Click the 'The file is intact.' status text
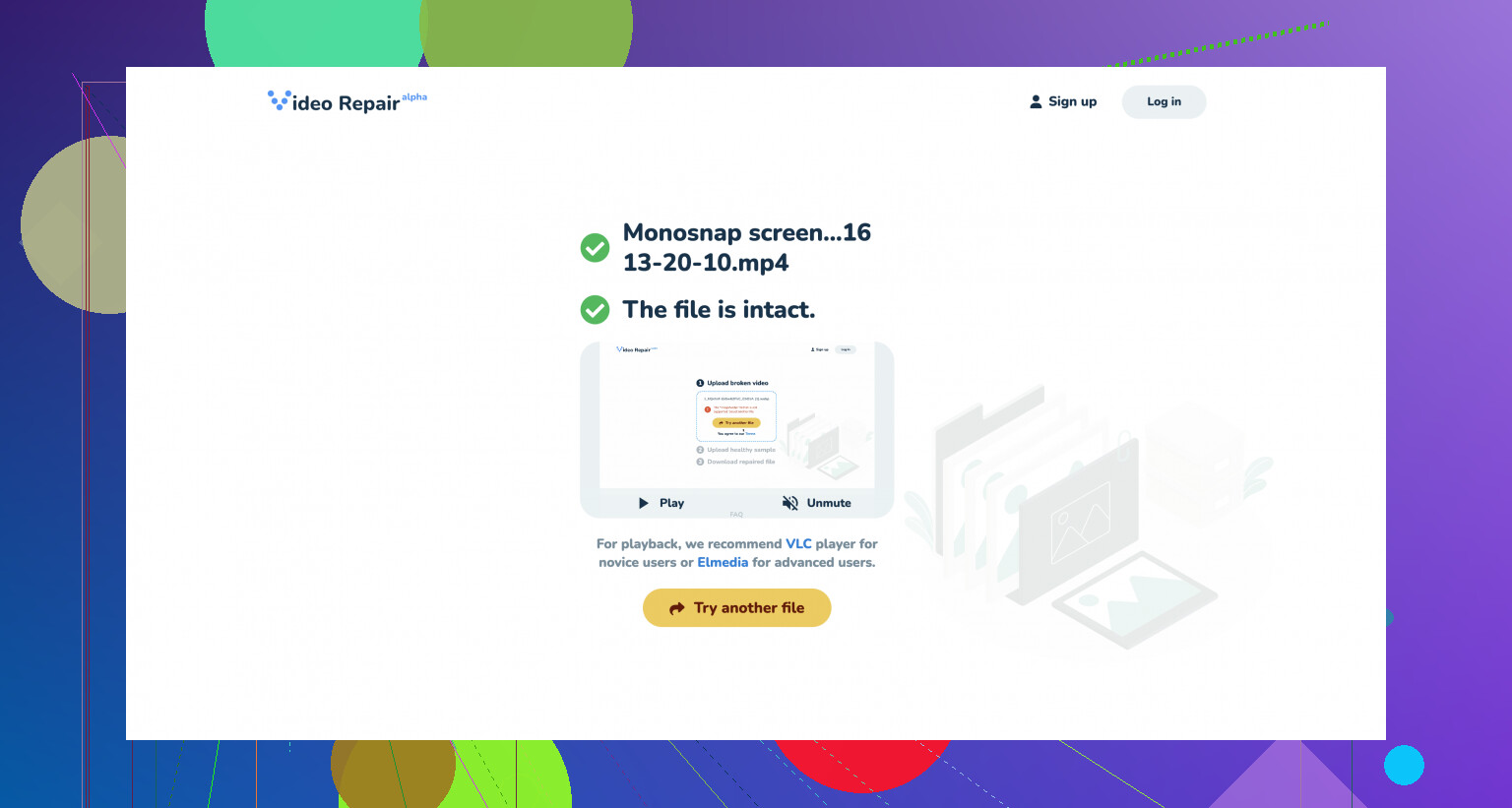1512x808 pixels. tap(719, 310)
